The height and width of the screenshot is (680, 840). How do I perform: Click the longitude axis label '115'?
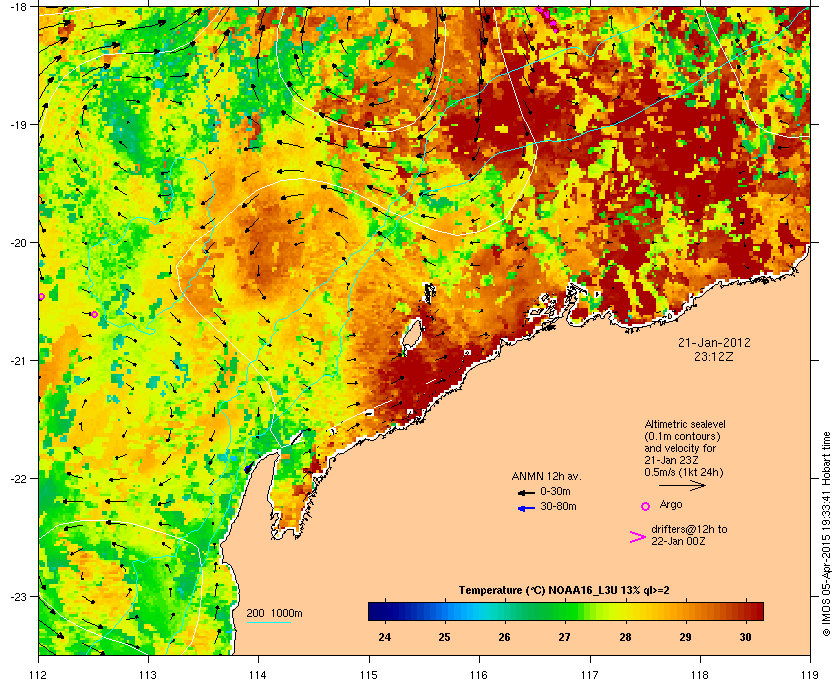369,675
